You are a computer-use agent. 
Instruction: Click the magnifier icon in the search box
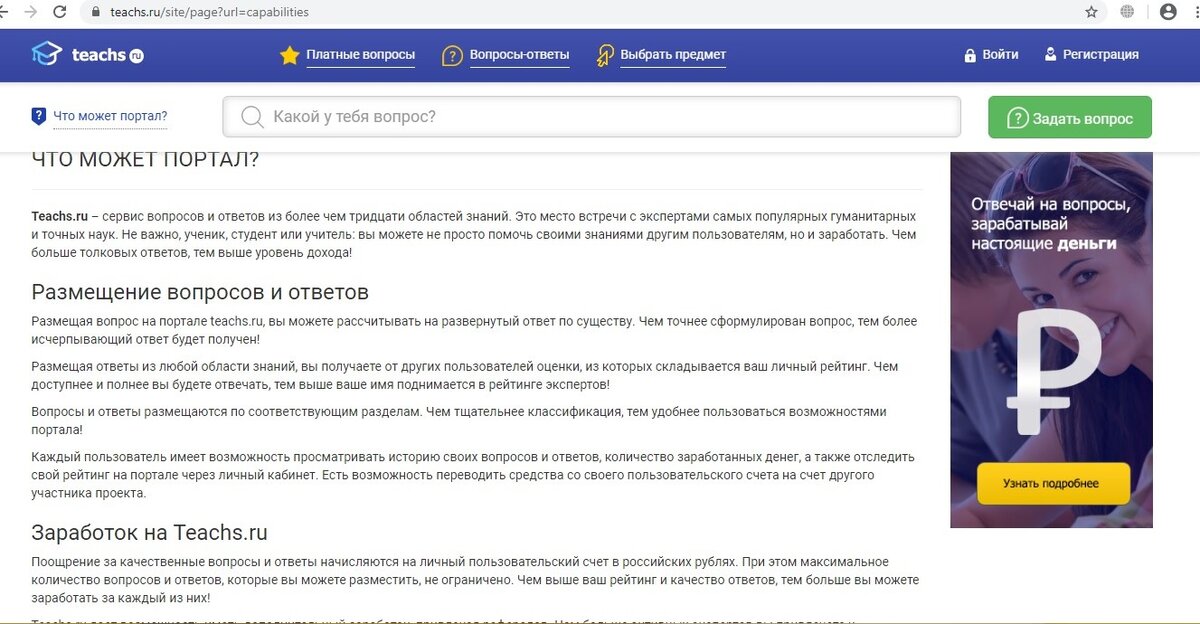click(253, 117)
